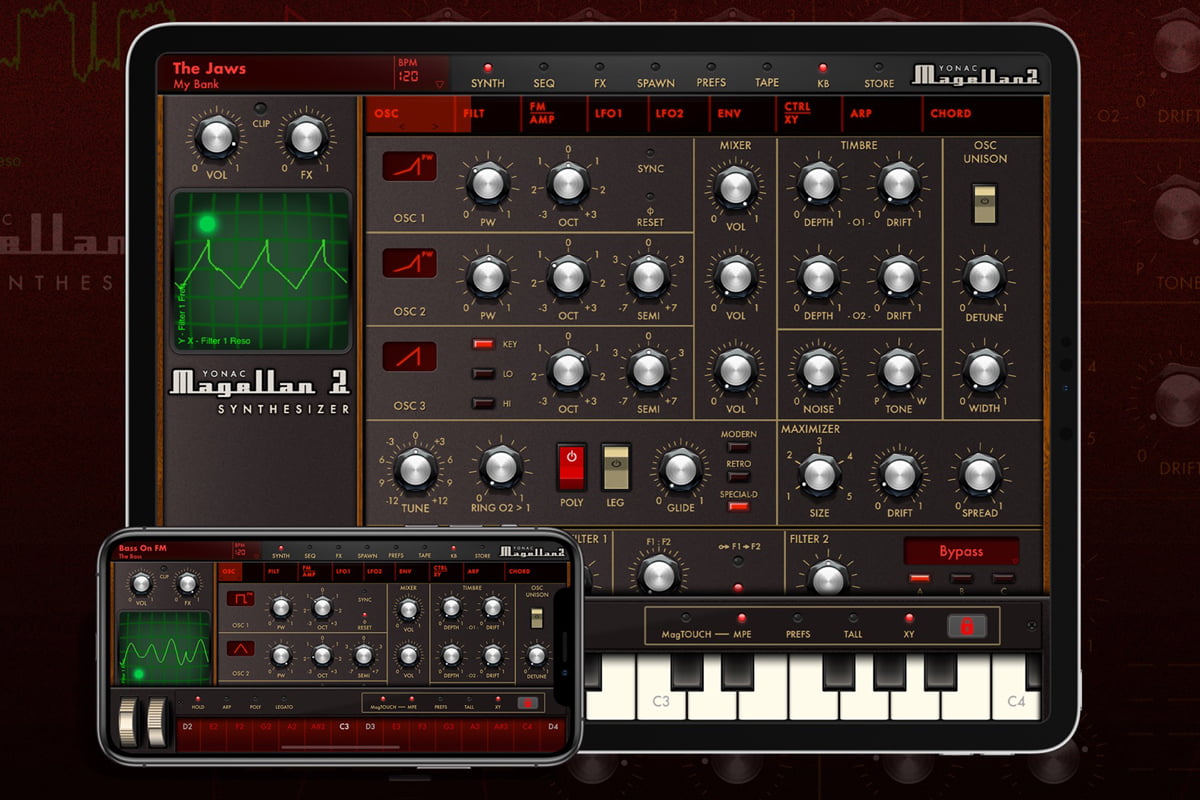The width and height of the screenshot is (1200, 800).
Task: Open the SEQ section in the tablet top bar
Action: 544,76
